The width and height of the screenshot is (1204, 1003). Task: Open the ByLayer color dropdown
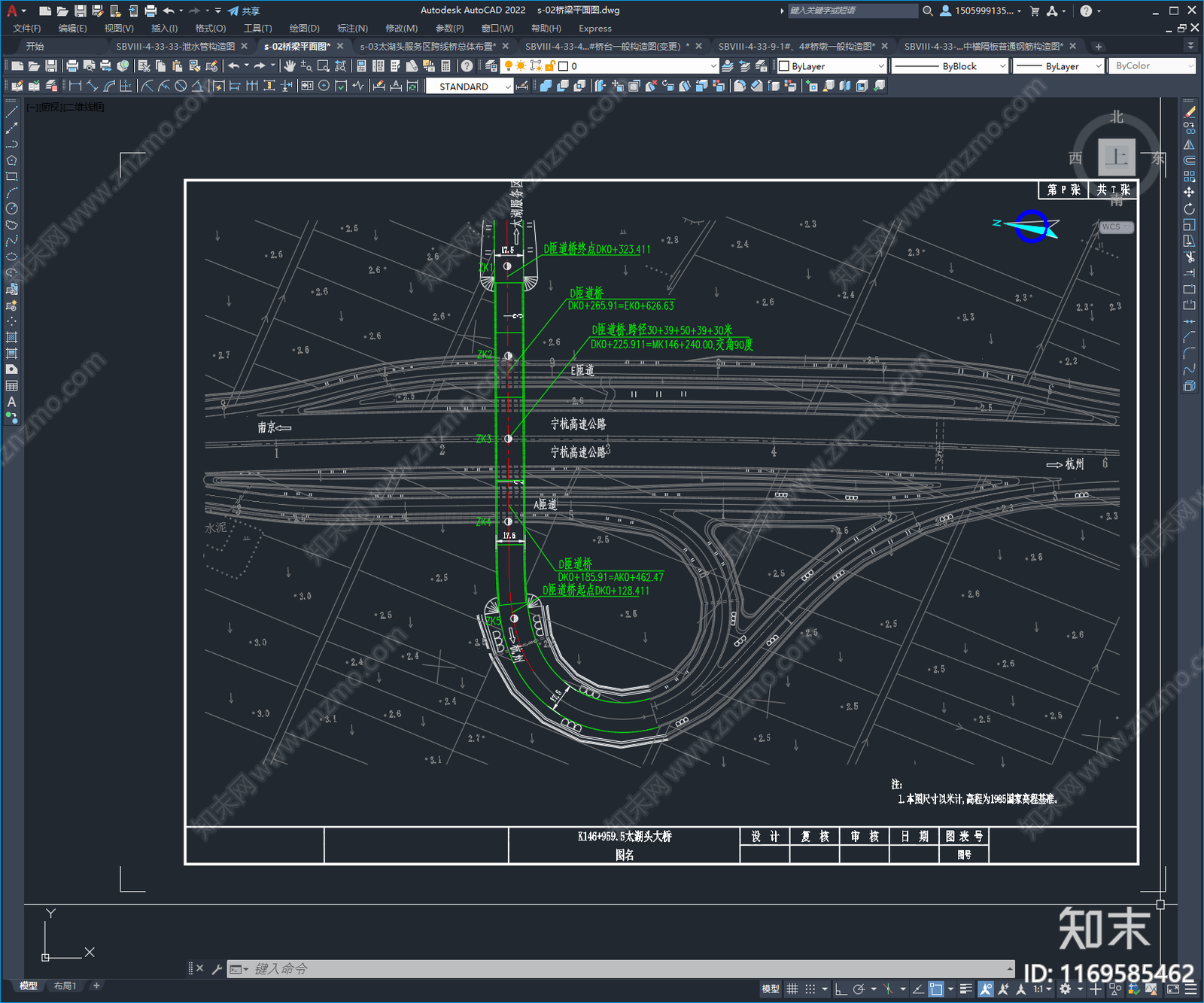[x=832, y=66]
